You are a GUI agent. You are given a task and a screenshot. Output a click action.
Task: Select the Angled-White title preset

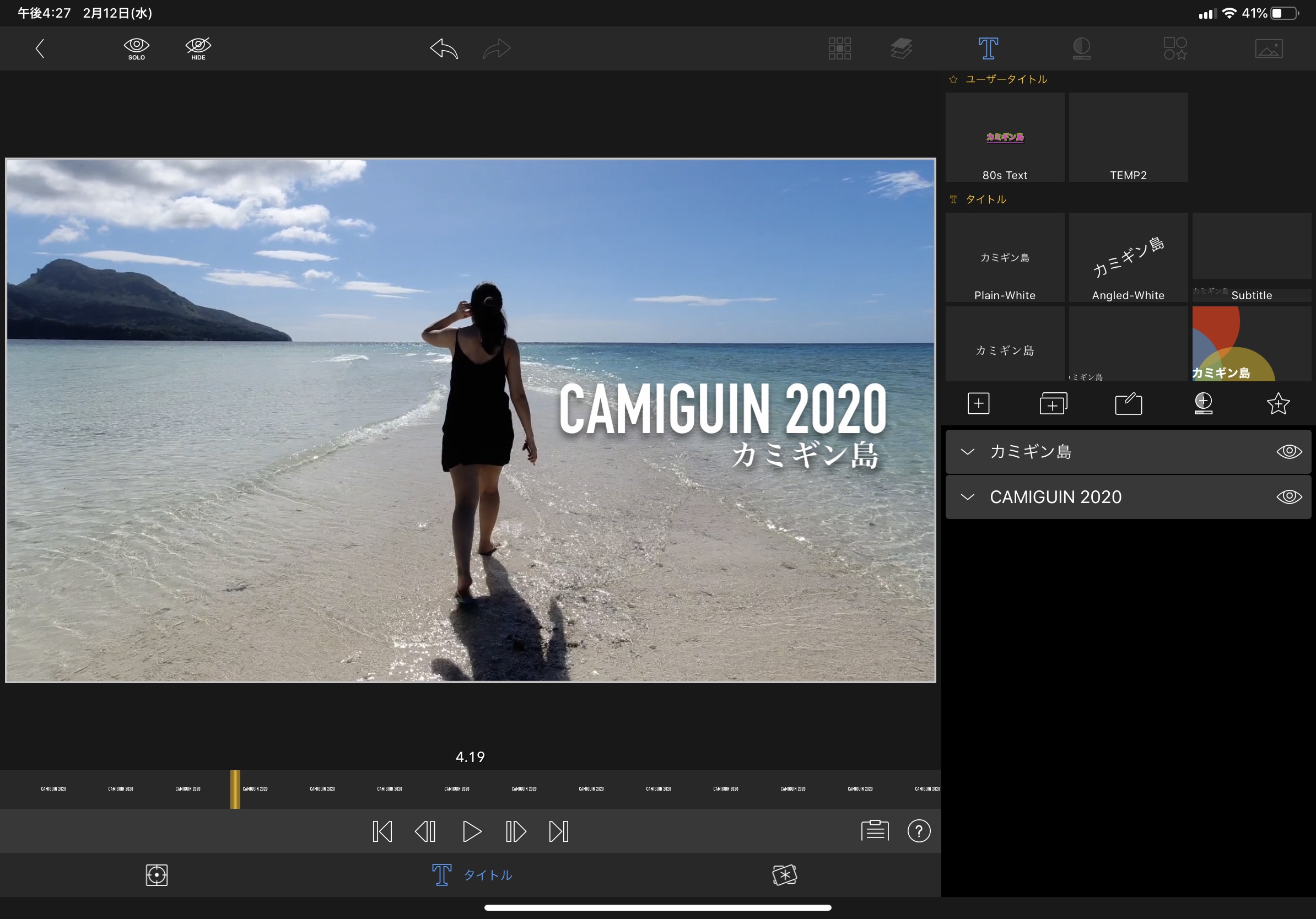[1128, 258]
